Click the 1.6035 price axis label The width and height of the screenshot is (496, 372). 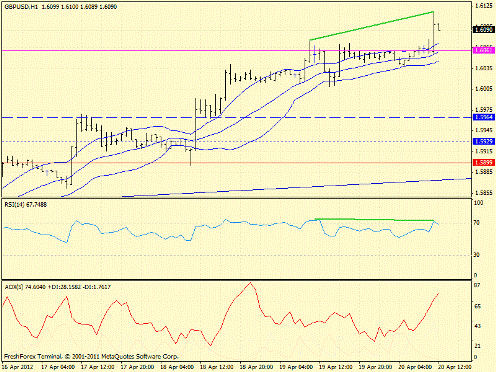coord(484,68)
